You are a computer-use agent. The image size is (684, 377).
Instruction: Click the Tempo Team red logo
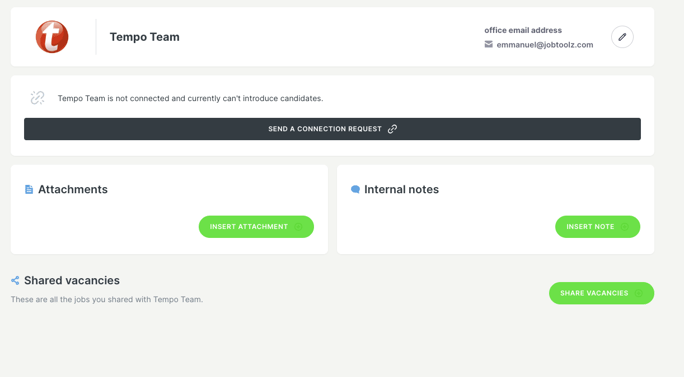52,37
